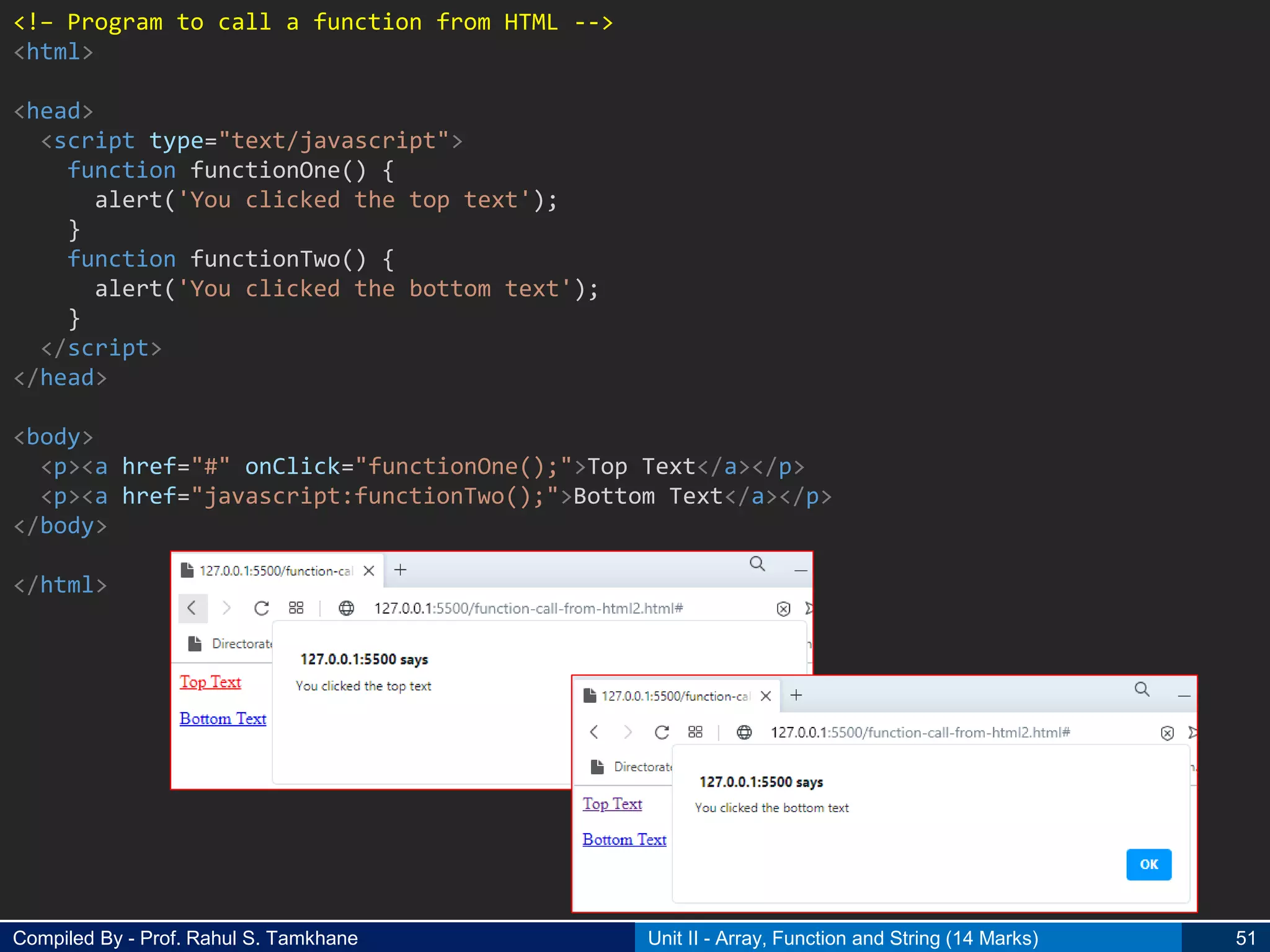Open the Directorate bookmark in the second browser

click(x=632, y=767)
